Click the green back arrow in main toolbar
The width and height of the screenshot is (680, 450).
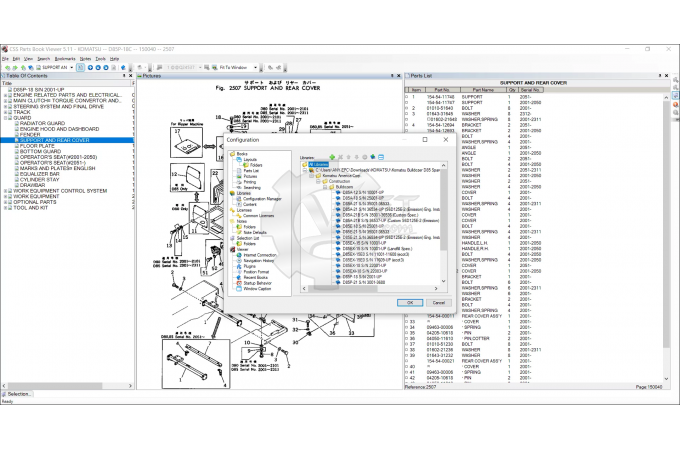[7, 68]
